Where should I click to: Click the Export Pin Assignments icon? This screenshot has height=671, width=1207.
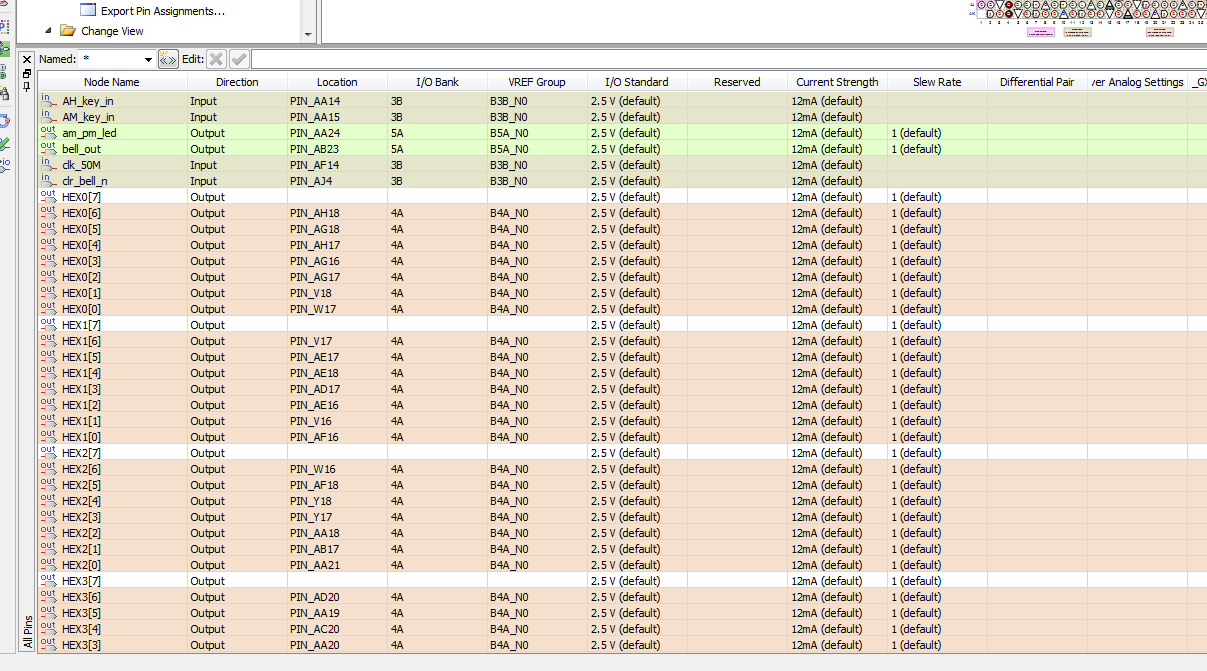click(x=88, y=11)
